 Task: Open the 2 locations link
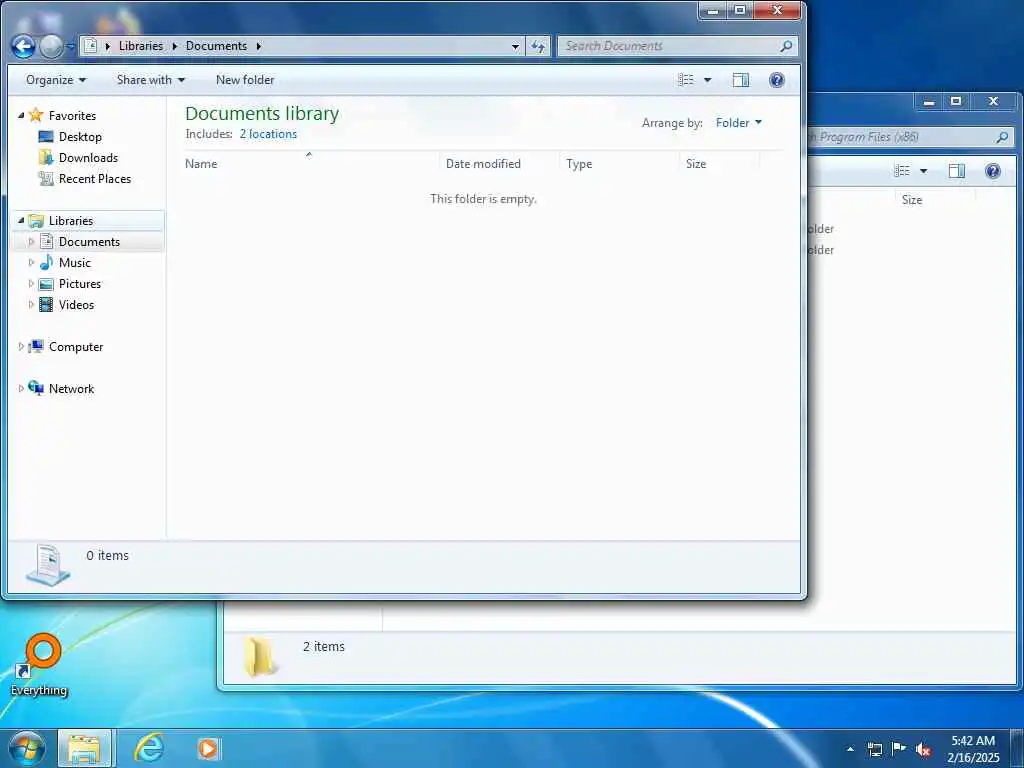[268, 134]
